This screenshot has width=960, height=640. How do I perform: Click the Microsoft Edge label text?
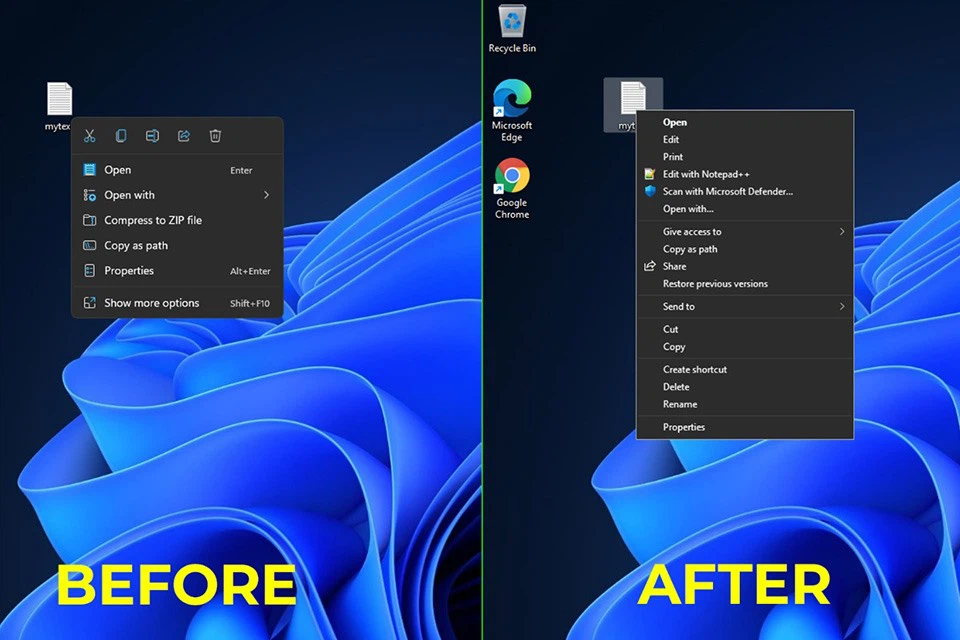click(x=512, y=131)
